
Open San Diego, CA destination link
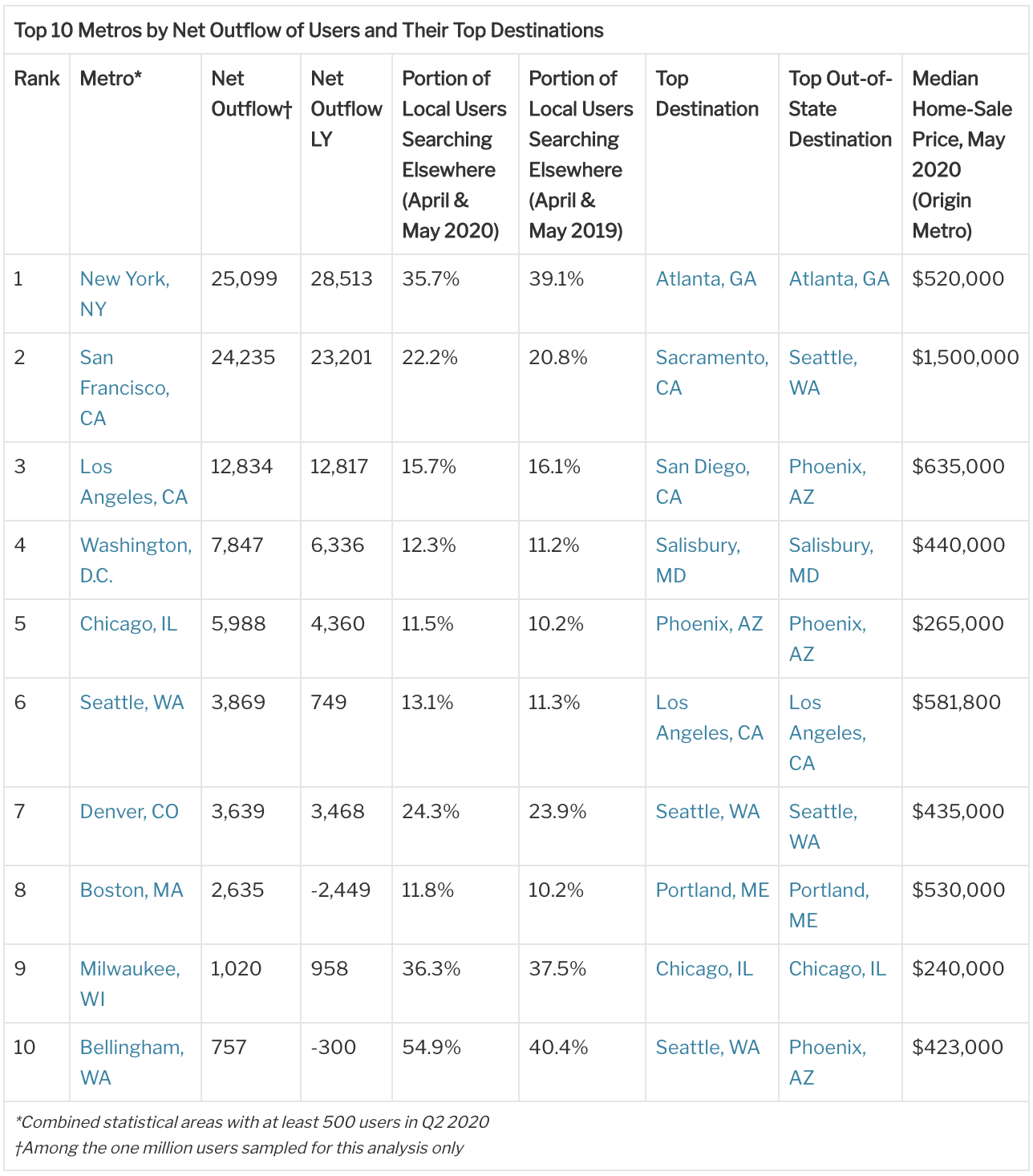coord(703,481)
